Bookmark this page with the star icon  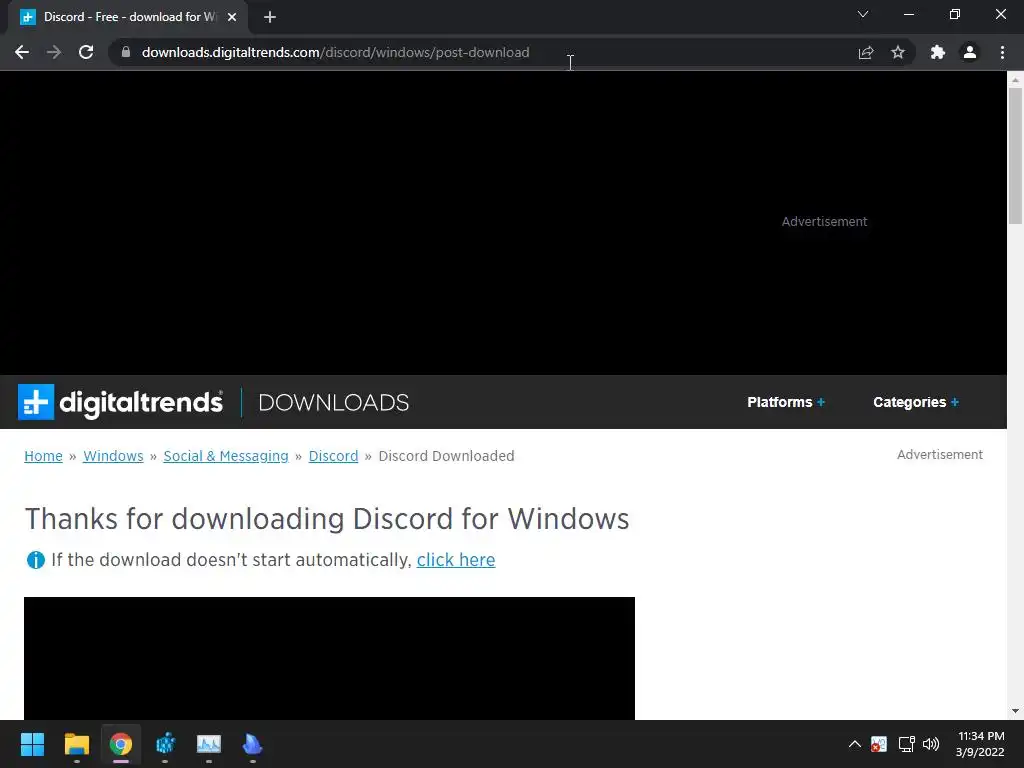pos(898,52)
